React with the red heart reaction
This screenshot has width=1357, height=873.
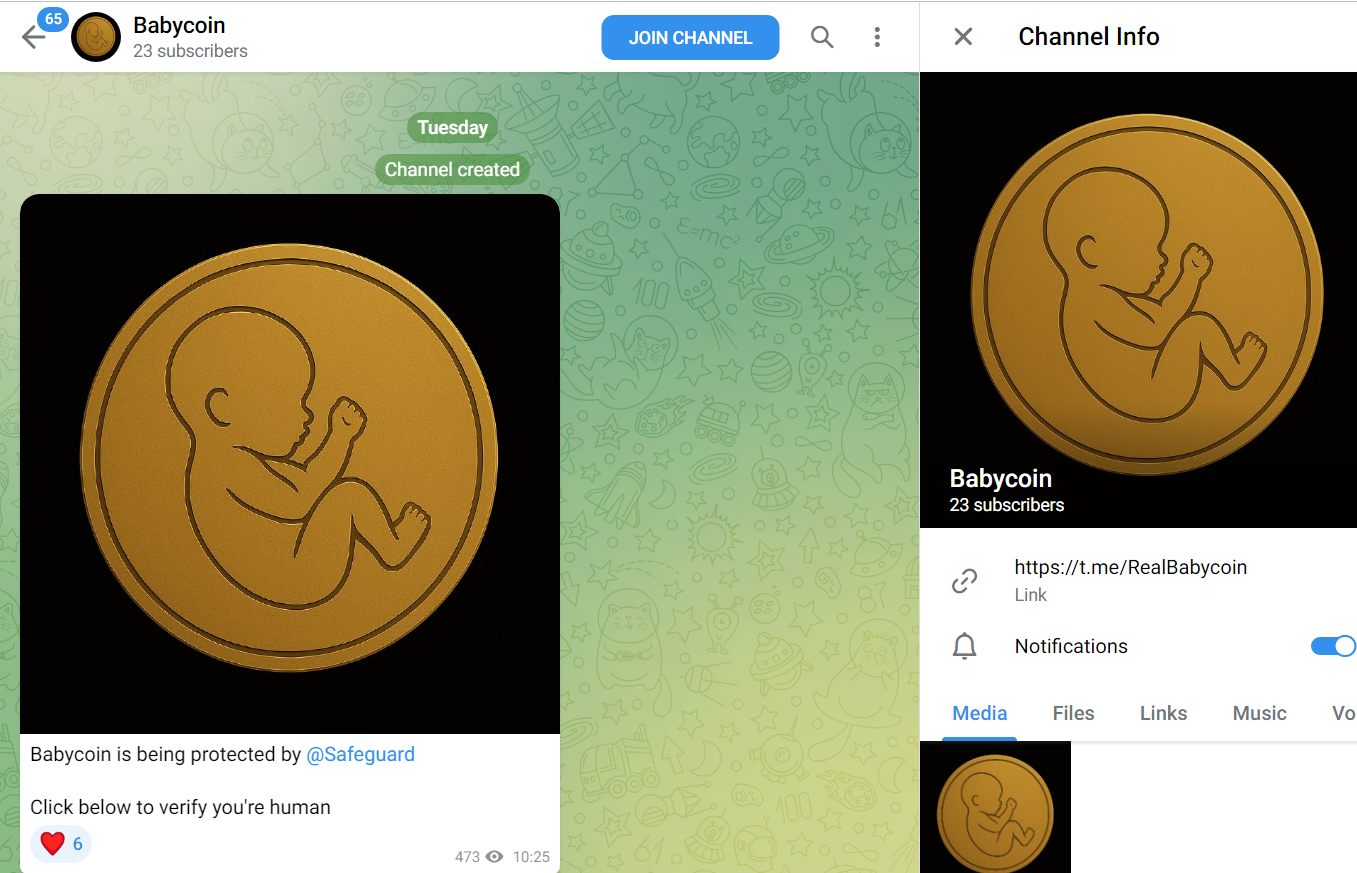pos(61,844)
